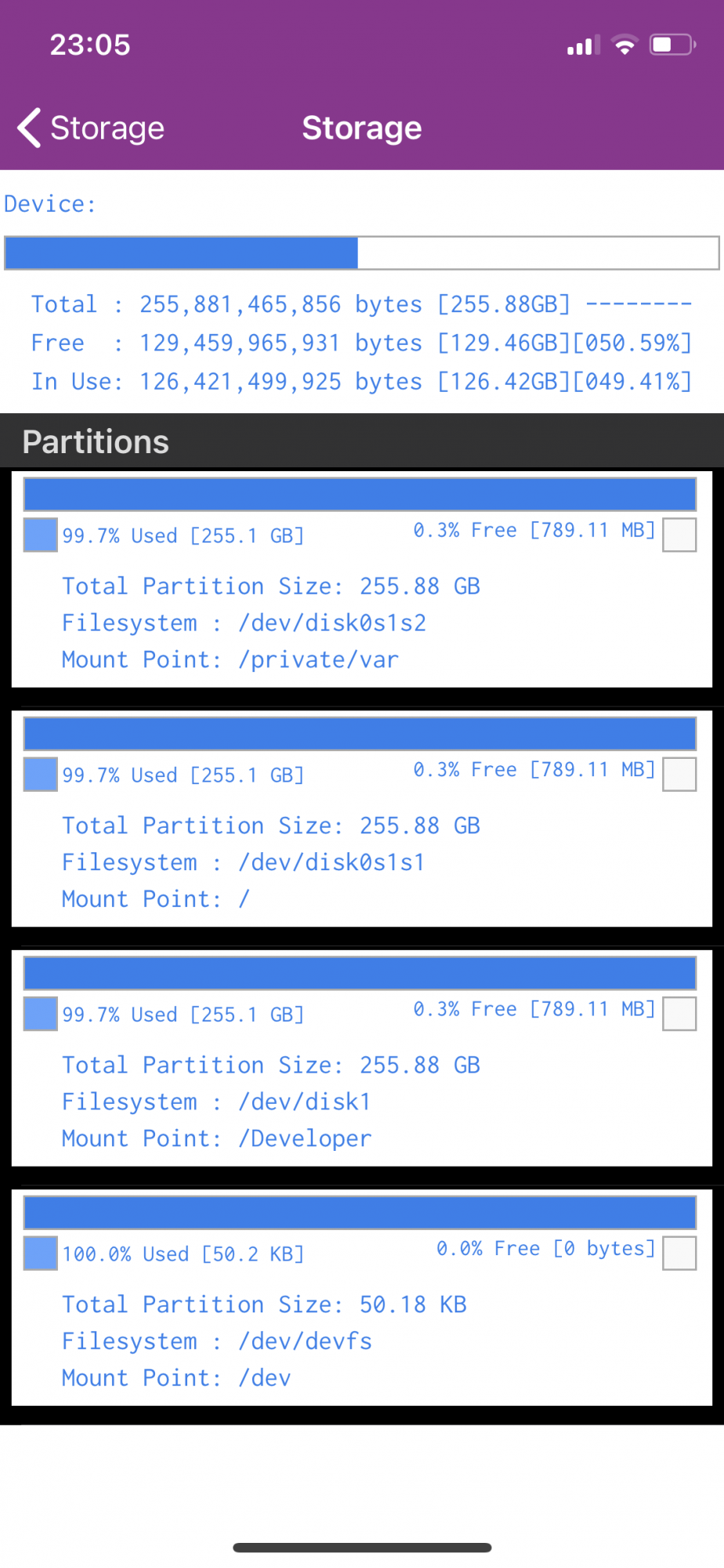Click the white Free swatch for /dev/disk0s1s1
724x1568 pixels.
pyautogui.click(x=679, y=775)
